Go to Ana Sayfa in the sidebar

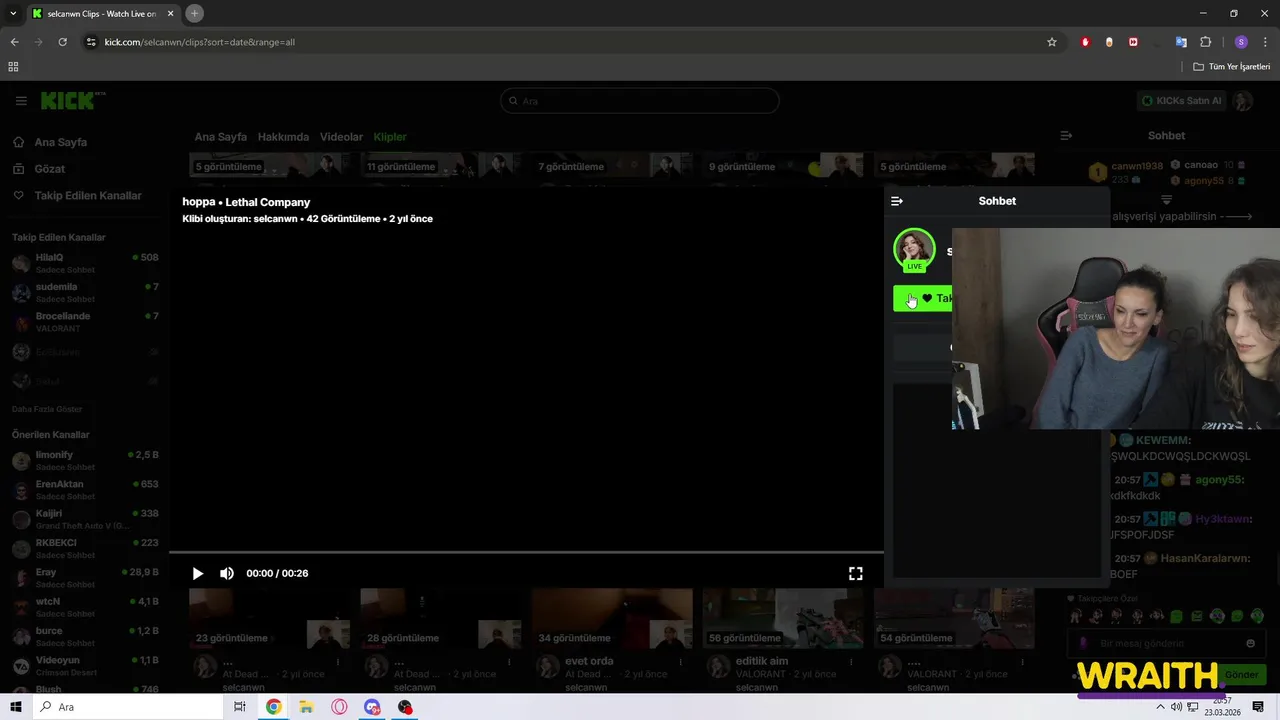[x=60, y=142]
